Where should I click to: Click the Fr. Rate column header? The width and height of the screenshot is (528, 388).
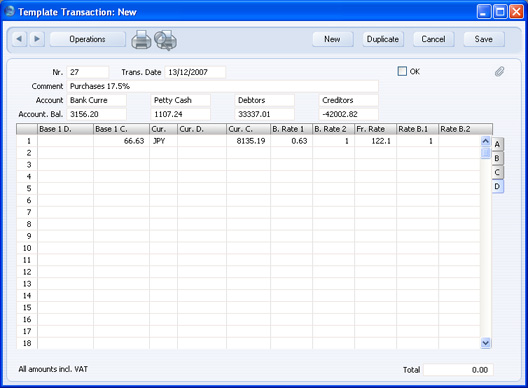(375, 129)
